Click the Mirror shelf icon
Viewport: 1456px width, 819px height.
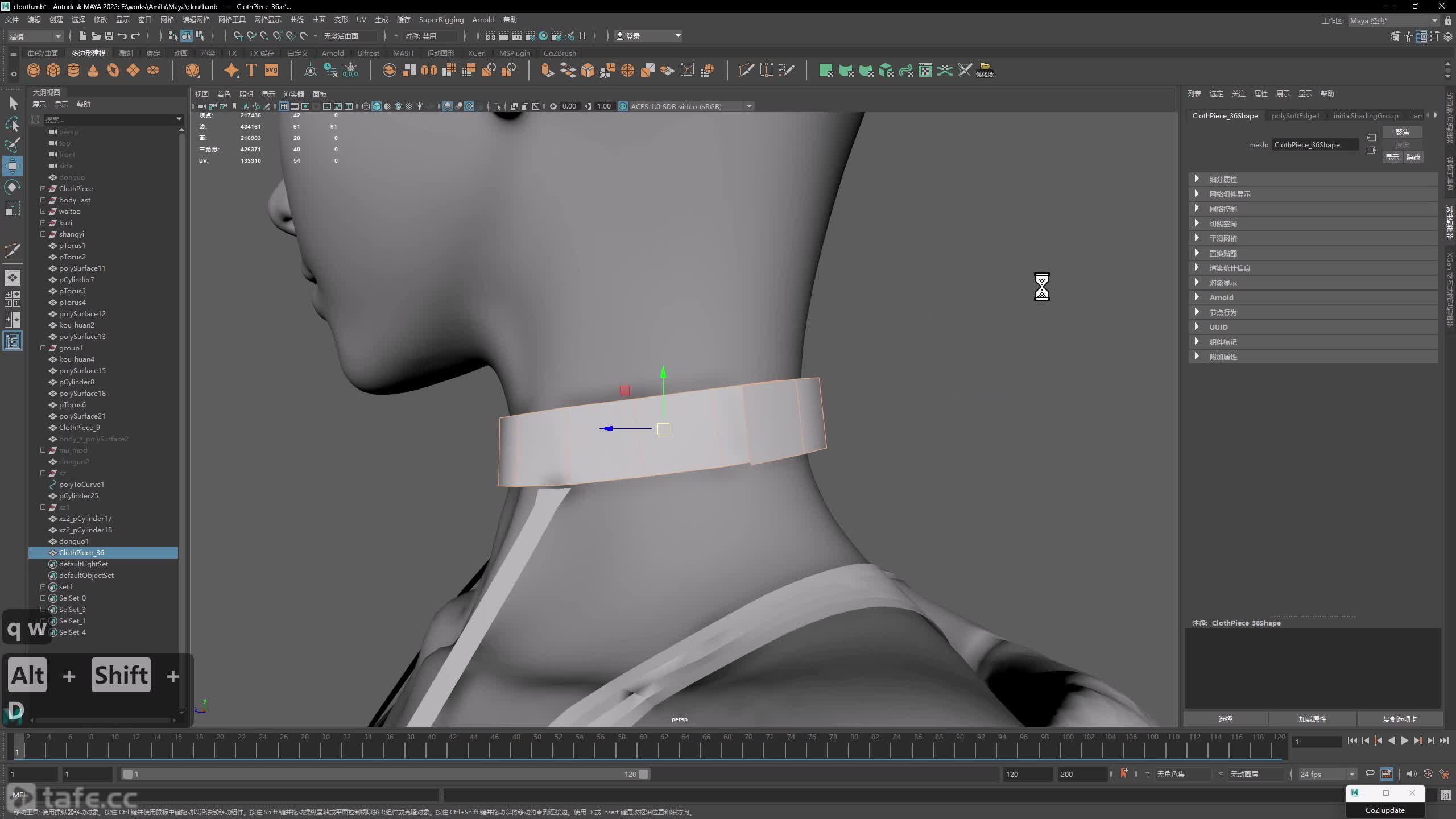(x=429, y=70)
